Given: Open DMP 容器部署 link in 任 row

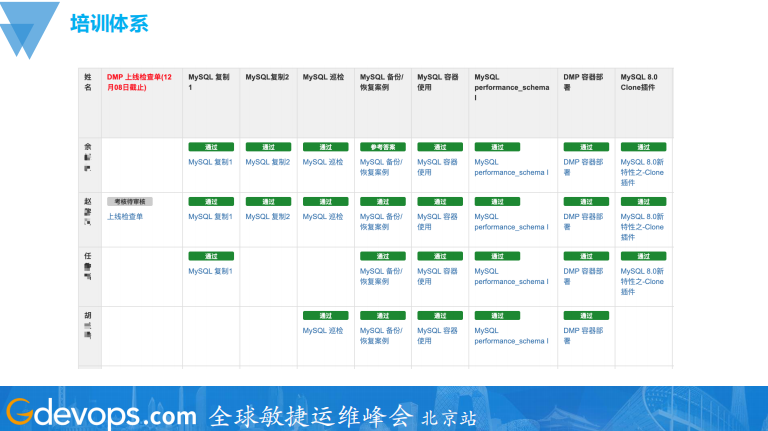Looking at the screenshot, I should point(583,276).
